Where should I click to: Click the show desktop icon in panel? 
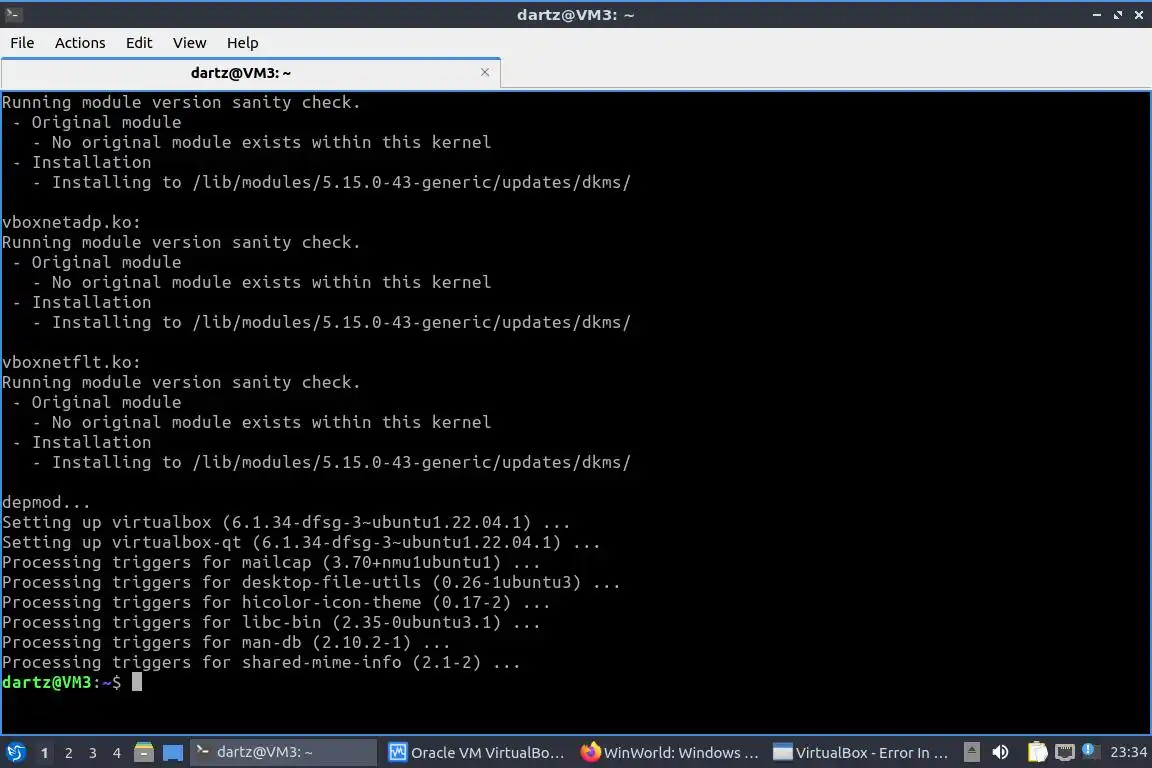click(173, 753)
